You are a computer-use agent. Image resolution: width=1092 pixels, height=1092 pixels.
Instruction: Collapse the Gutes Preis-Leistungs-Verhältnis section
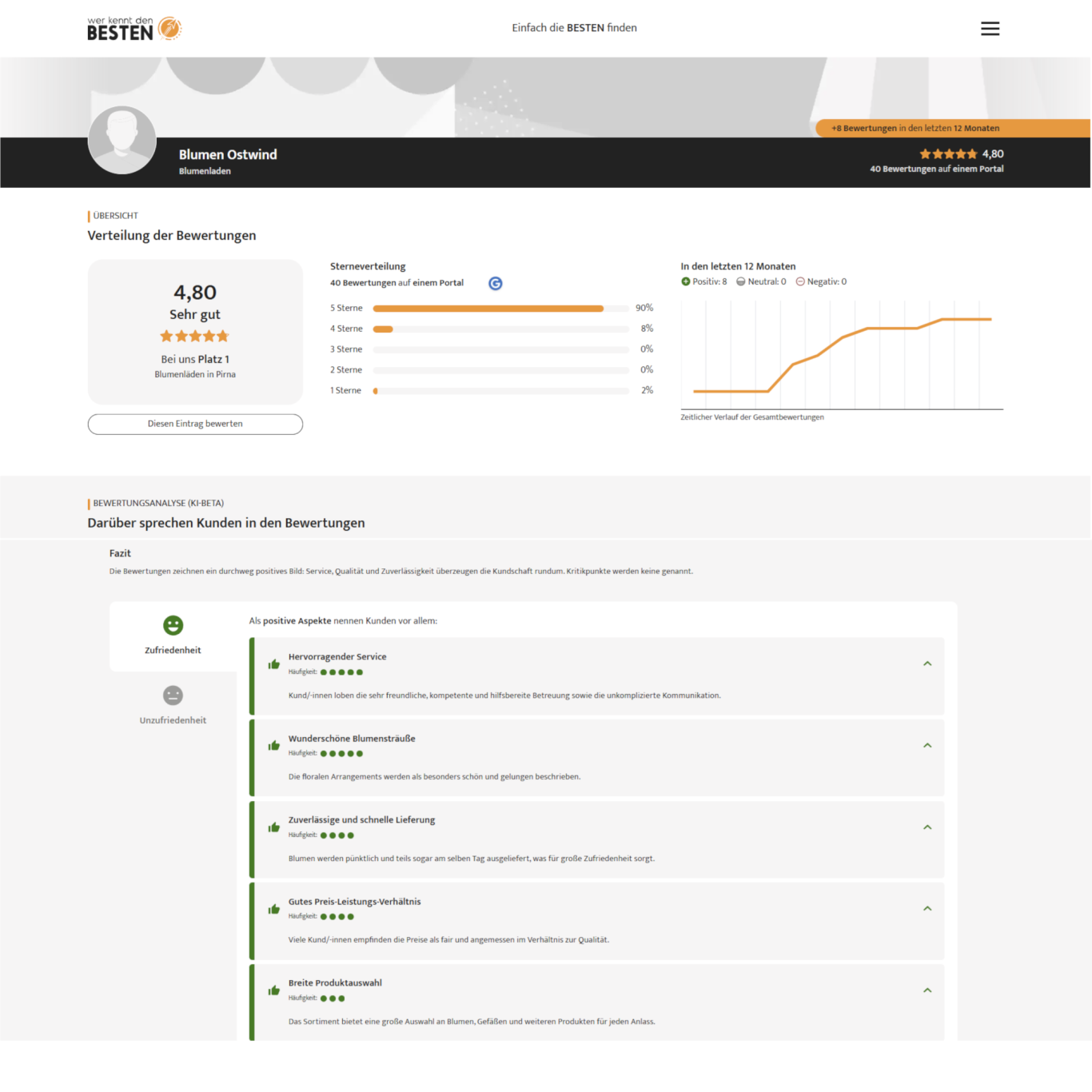927,909
